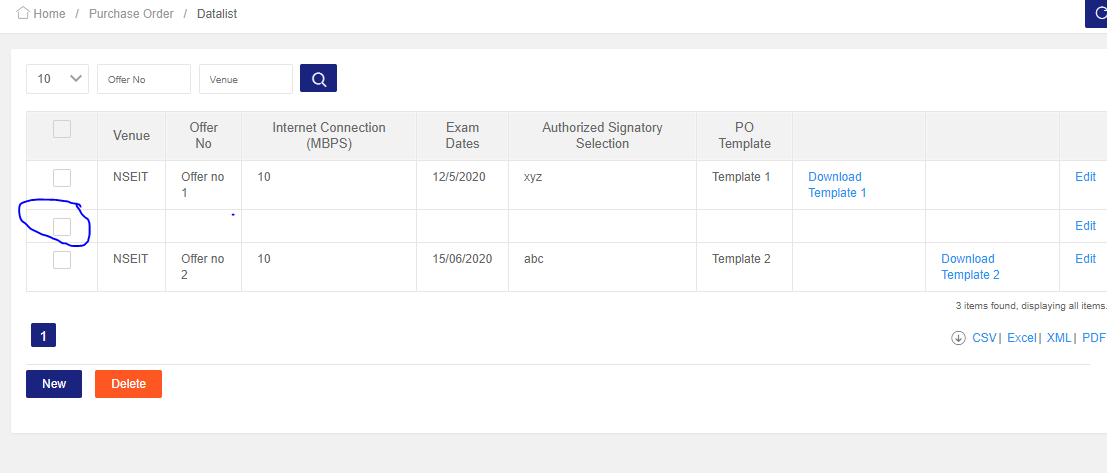Click the search magnifier button
This screenshot has width=1107, height=473.
click(x=318, y=79)
